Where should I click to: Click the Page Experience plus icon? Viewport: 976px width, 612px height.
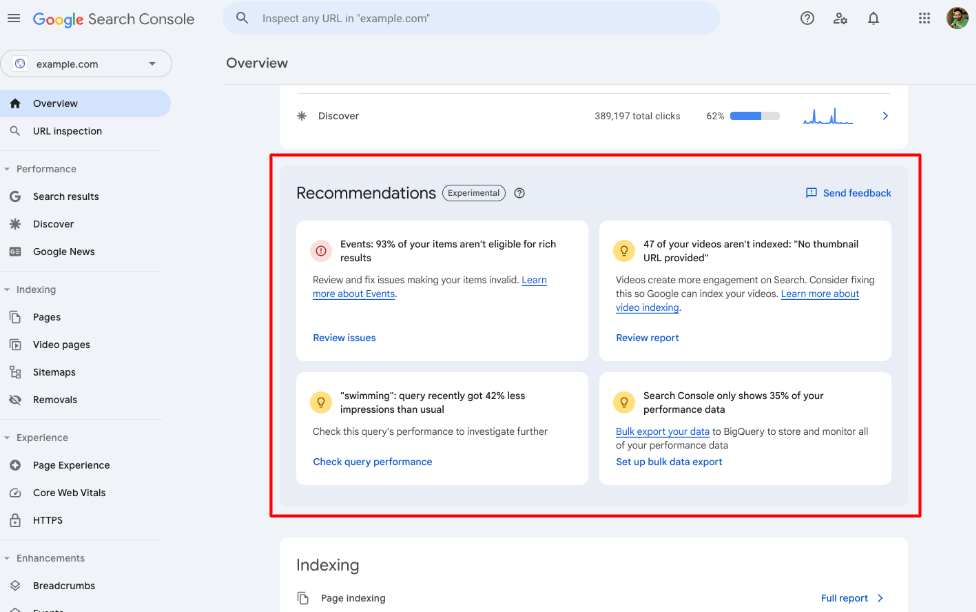(x=16, y=465)
